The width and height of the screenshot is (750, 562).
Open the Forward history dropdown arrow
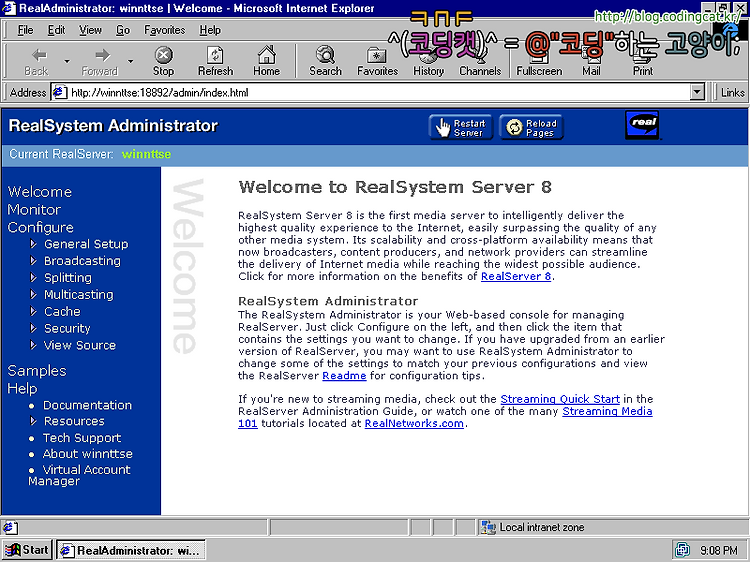coord(130,61)
